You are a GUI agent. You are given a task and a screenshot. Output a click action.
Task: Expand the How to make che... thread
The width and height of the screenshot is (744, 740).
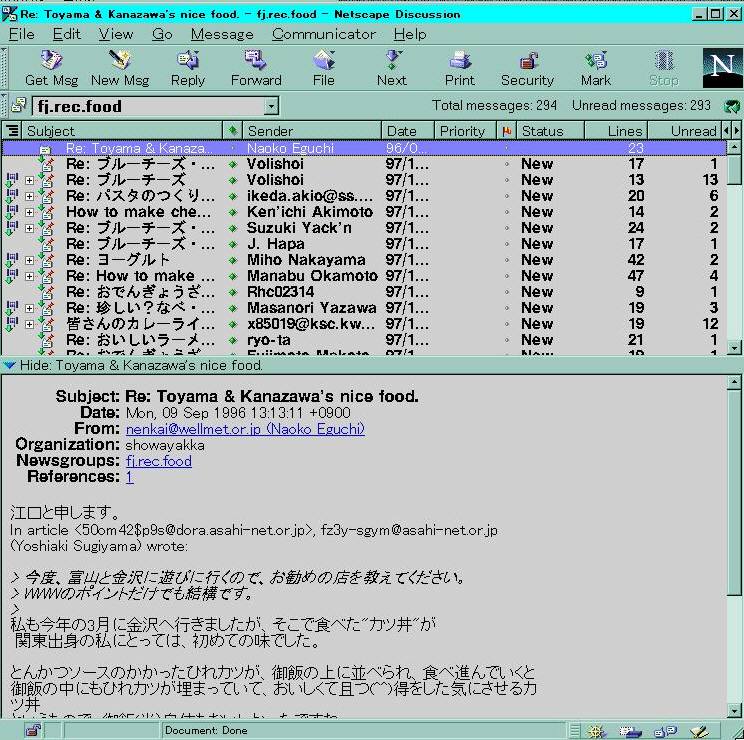coord(29,212)
